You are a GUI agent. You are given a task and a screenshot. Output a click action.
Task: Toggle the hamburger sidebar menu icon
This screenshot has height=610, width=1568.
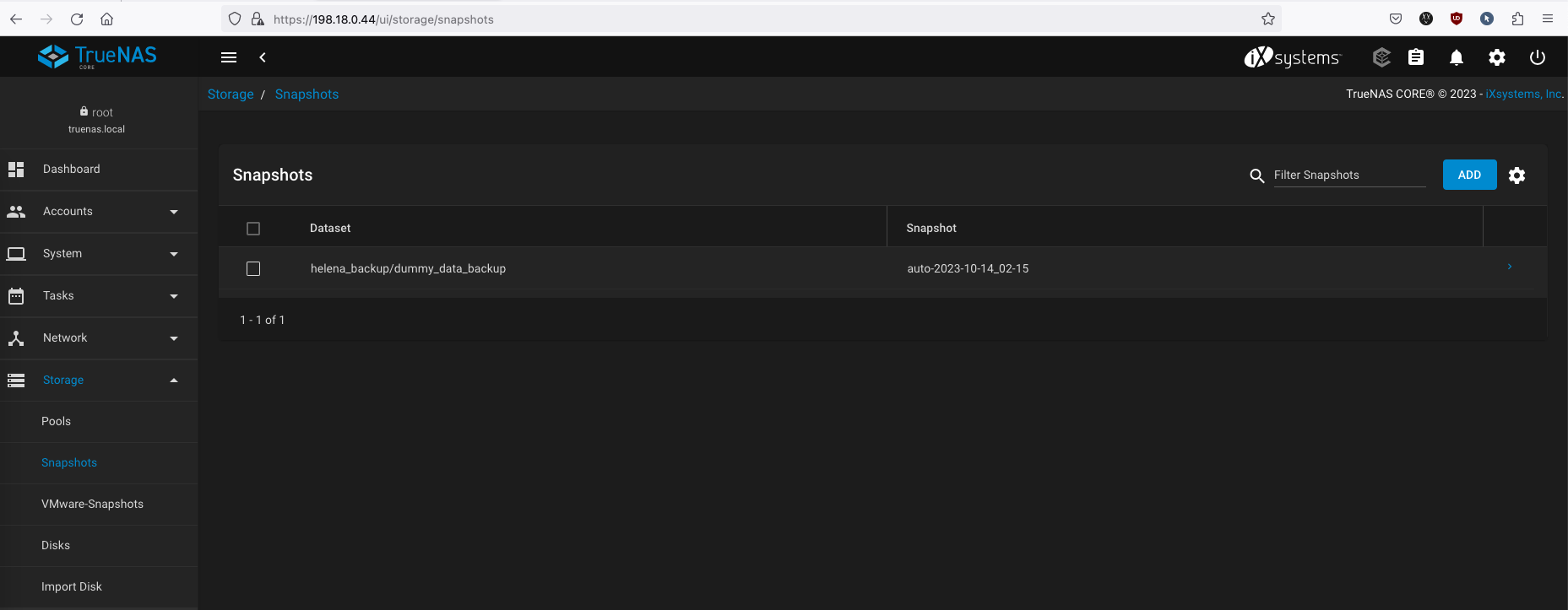click(x=229, y=57)
